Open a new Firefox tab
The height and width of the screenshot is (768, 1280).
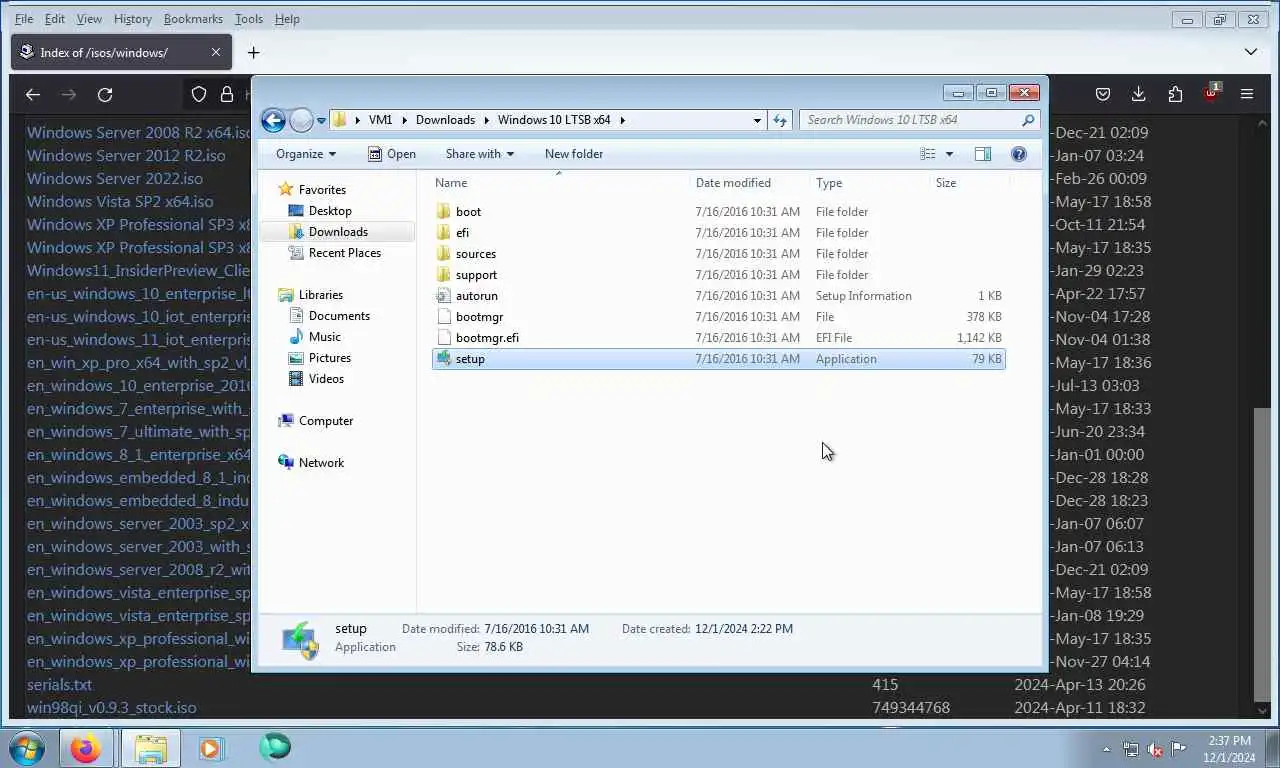[x=253, y=52]
